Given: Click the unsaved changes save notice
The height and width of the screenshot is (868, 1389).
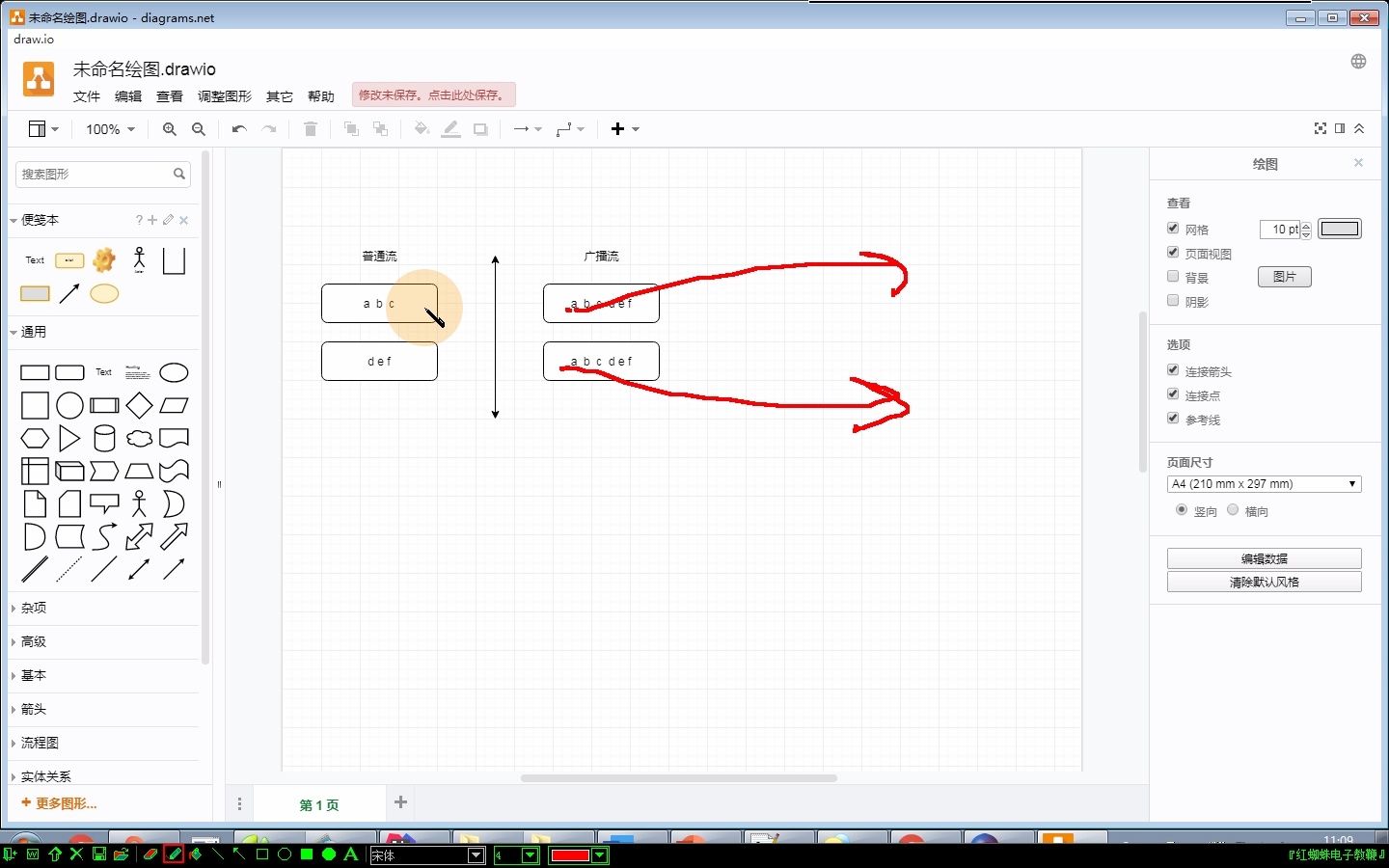Looking at the screenshot, I should (x=433, y=95).
